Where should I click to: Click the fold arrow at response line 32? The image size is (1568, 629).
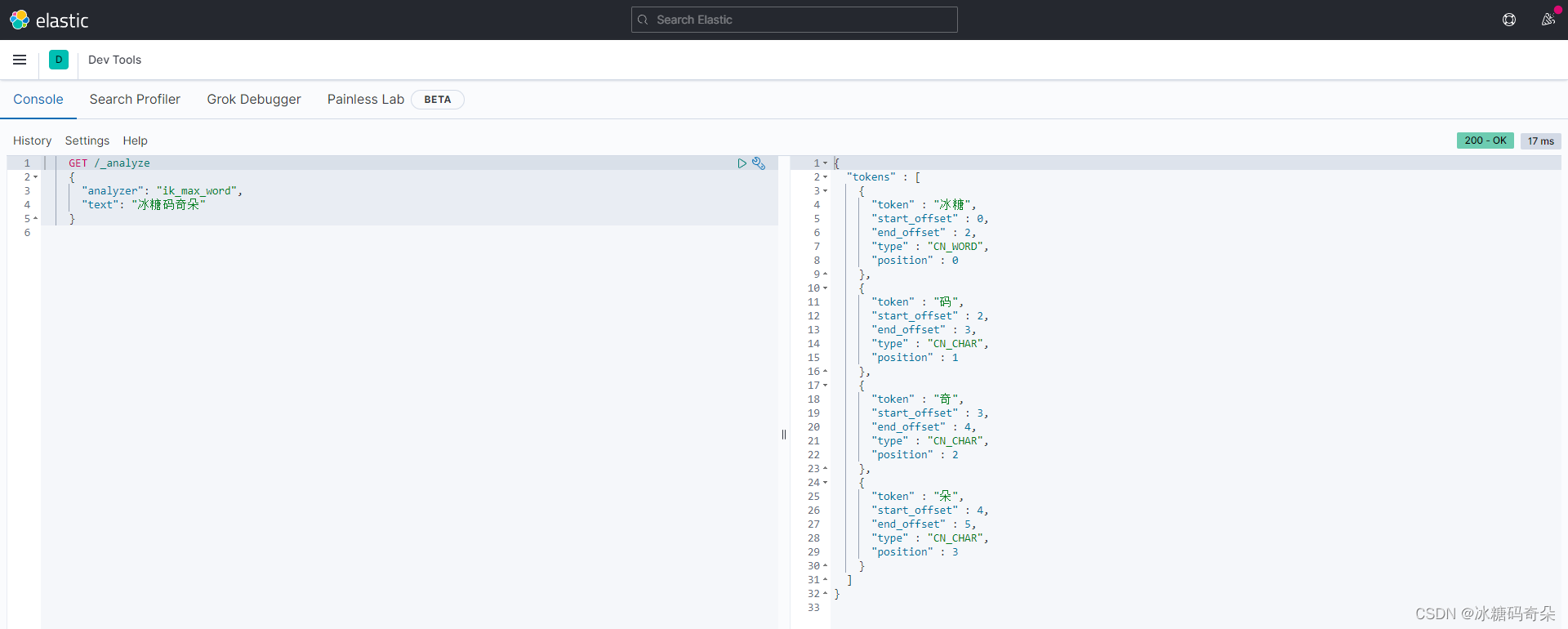click(x=825, y=594)
